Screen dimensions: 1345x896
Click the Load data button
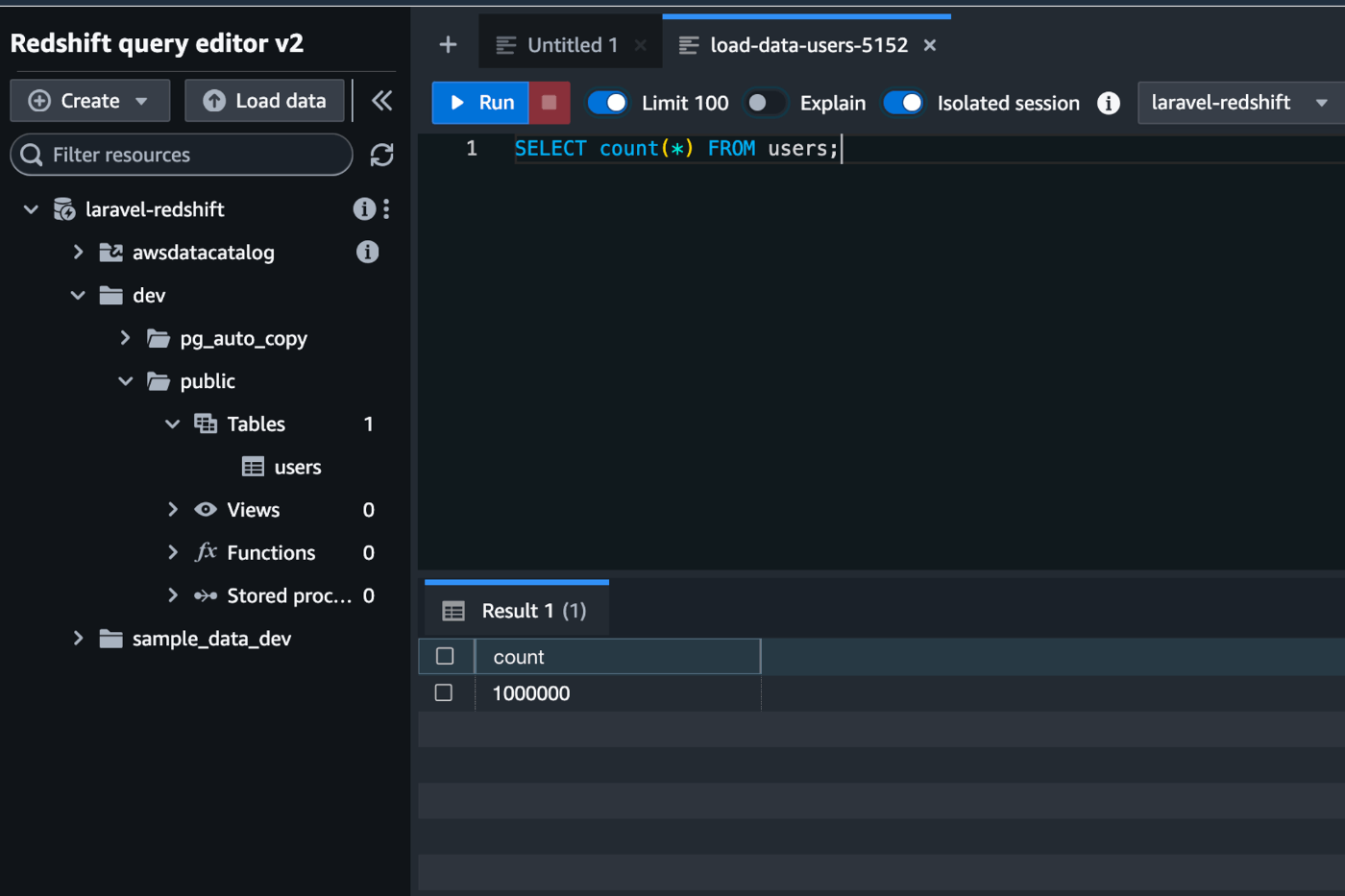[264, 101]
